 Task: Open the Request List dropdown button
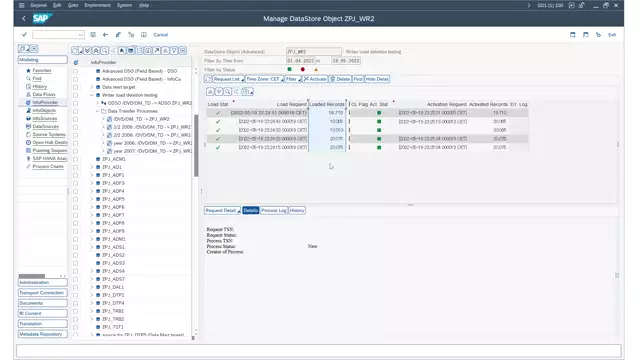tap(228, 79)
